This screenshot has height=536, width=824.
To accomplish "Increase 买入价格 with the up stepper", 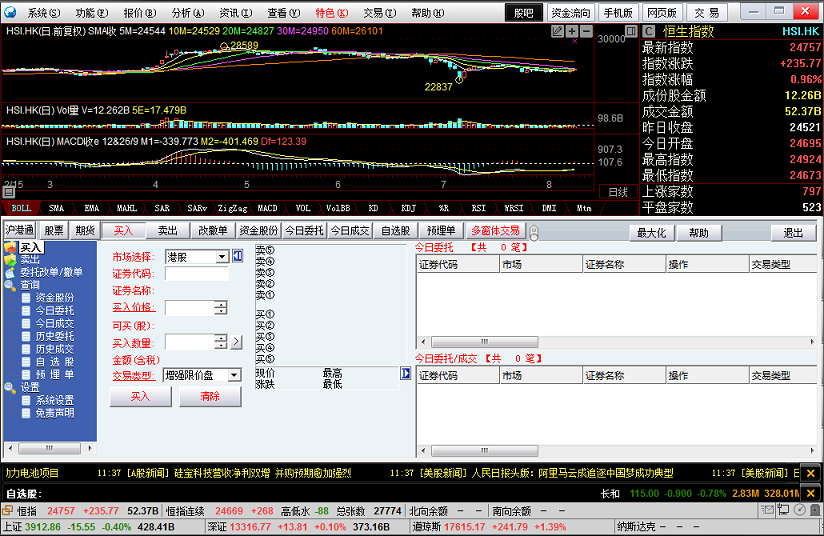I will [x=220, y=304].
